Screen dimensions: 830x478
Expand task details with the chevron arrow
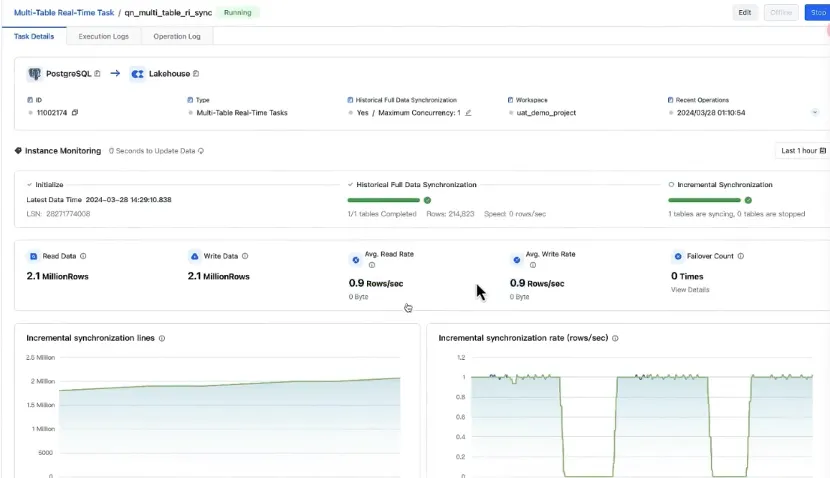coord(814,113)
